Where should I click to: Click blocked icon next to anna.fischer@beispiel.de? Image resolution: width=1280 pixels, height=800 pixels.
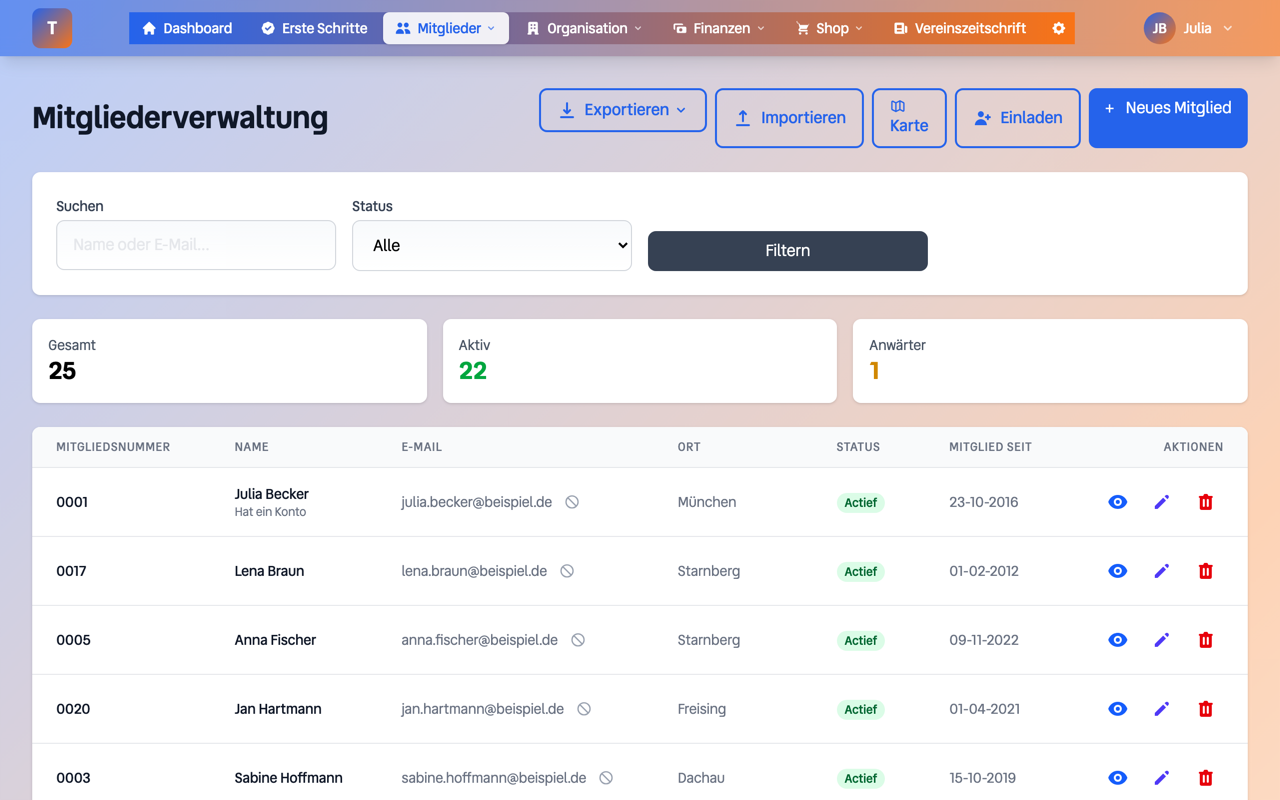click(x=578, y=640)
